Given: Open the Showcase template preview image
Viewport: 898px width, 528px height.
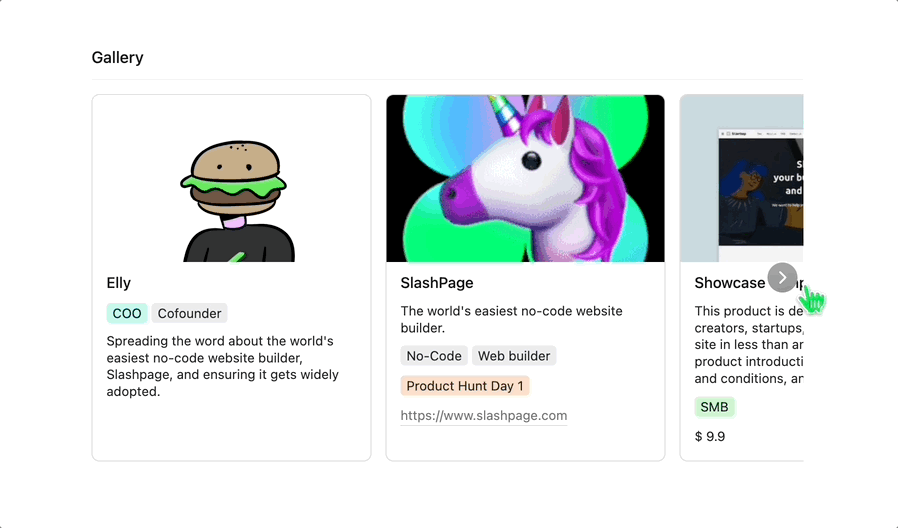Looking at the screenshot, I should [742, 179].
